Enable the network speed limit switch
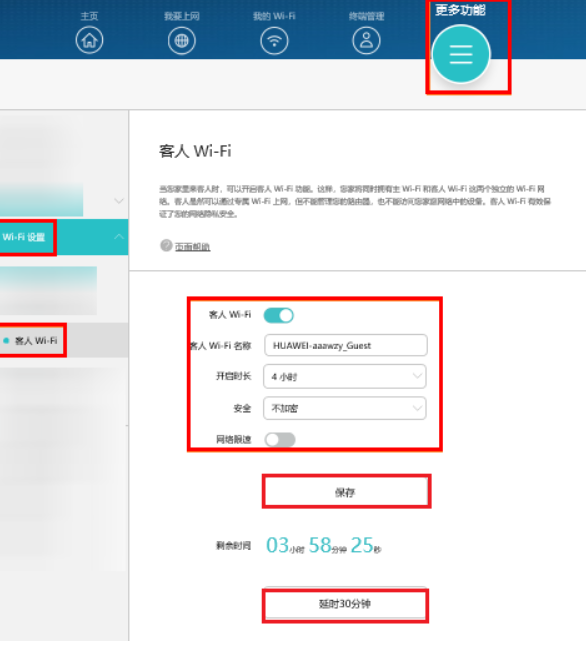 point(280,439)
